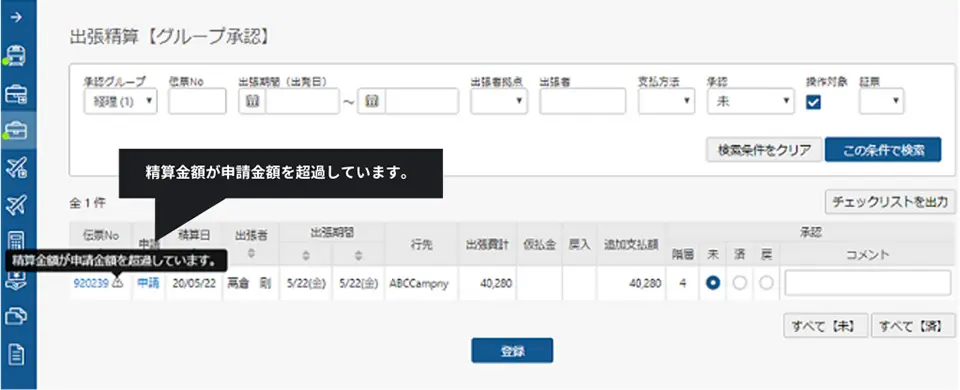The height and width of the screenshot is (390, 960).
Task: Focus the approval コメント input field
Action: (868, 283)
